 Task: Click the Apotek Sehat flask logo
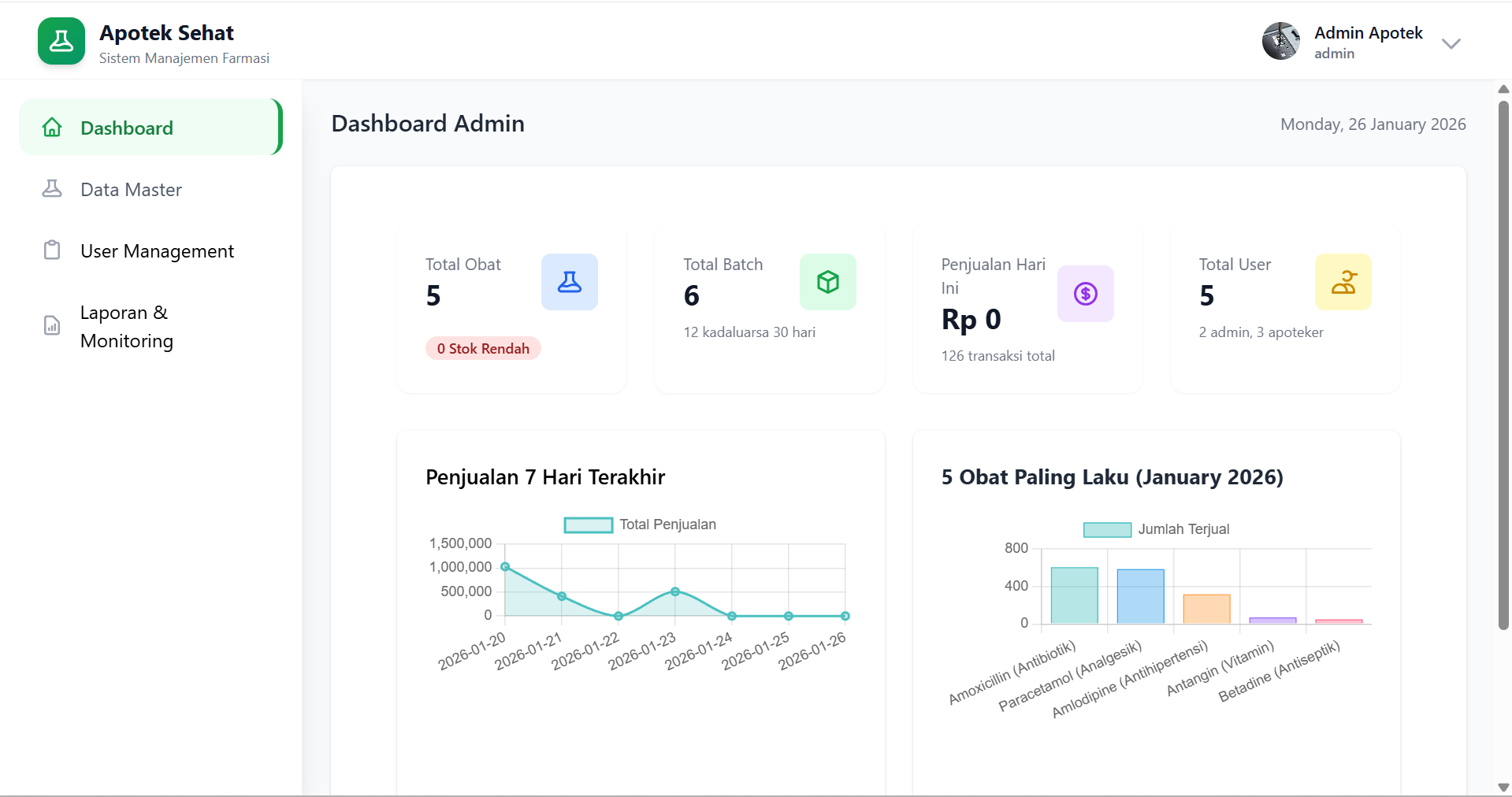click(61, 41)
